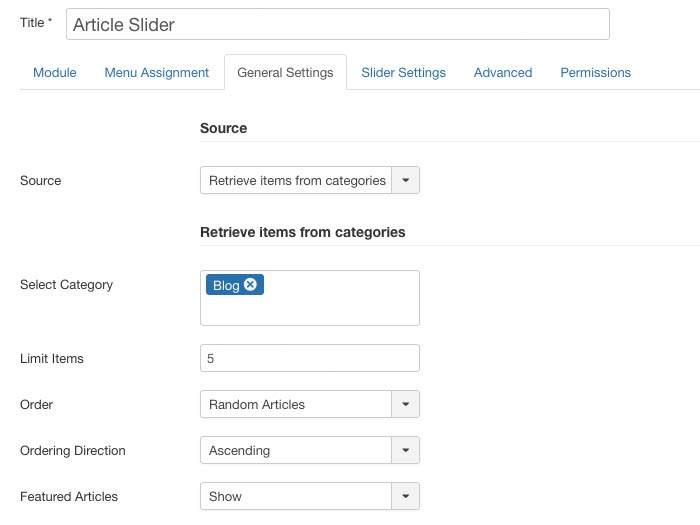Switch to the Module tab
Screen dimensions: 700x525
pos(54,73)
